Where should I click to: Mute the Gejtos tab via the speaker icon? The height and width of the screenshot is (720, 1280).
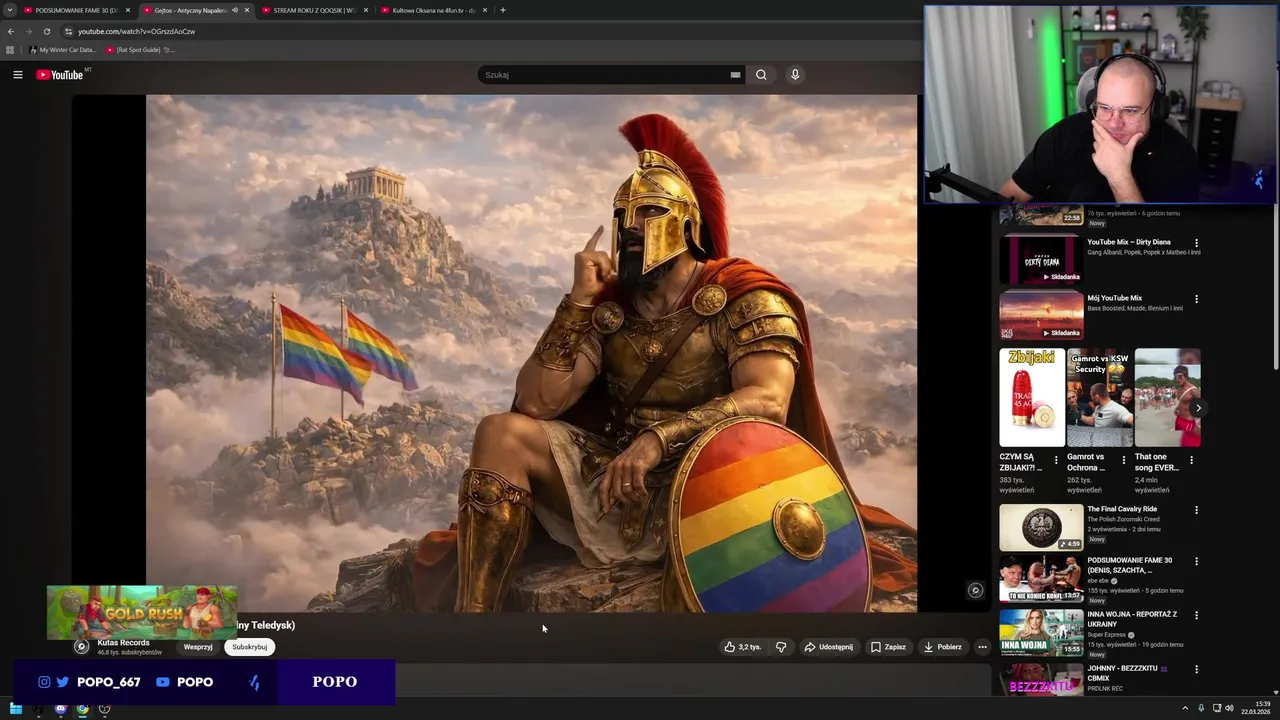coord(235,10)
